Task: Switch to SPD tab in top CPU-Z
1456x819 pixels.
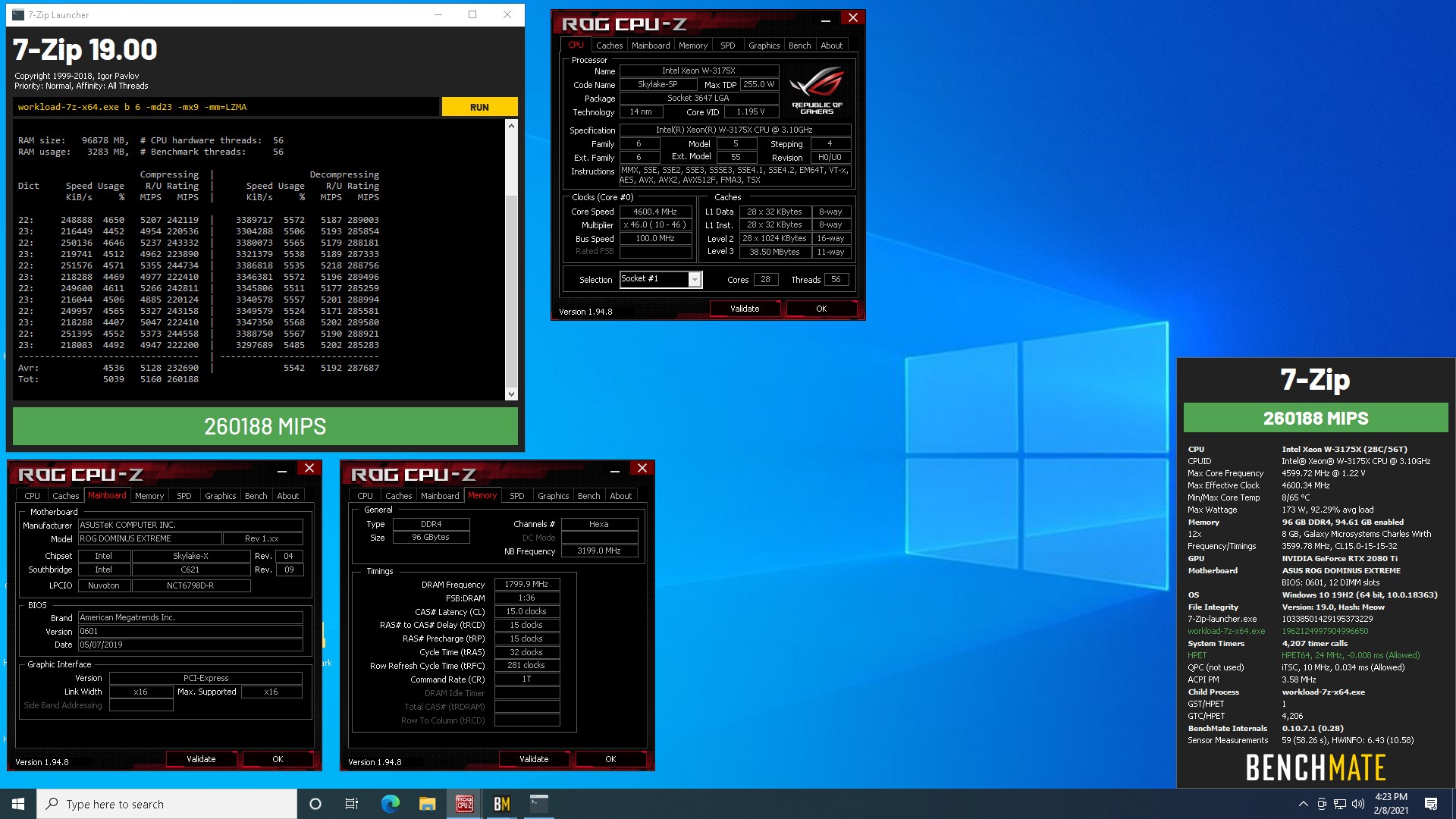Action: point(727,45)
